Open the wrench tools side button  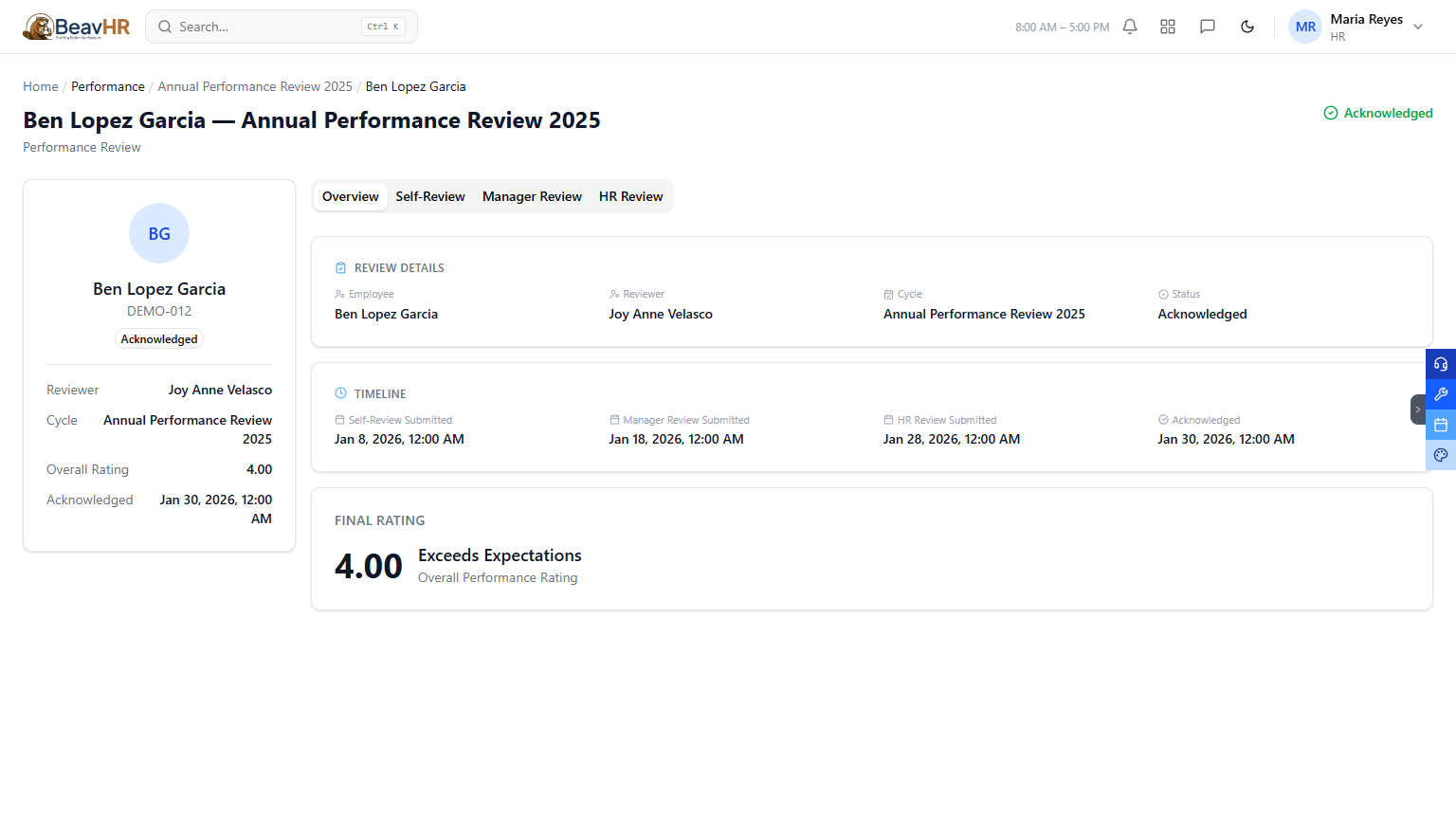tap(1441, 394)
